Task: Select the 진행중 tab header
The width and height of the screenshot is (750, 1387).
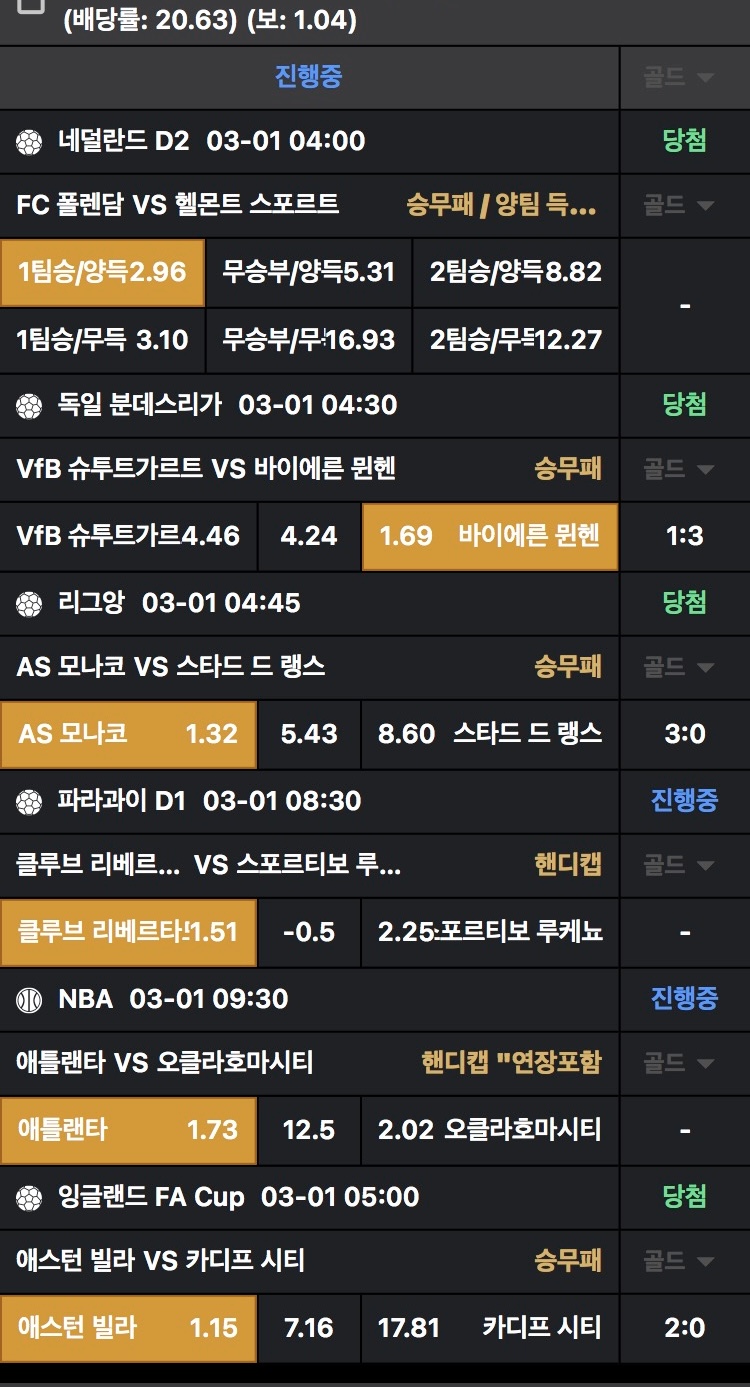Action: (x=309, y=77)
